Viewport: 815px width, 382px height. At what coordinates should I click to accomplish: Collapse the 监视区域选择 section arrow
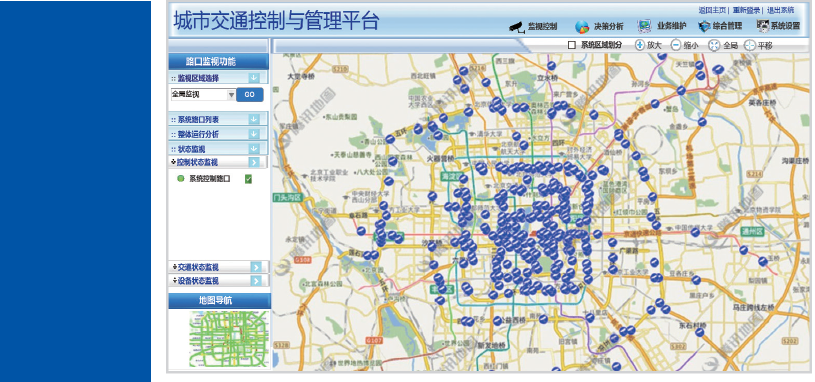[x=254, y=78]
